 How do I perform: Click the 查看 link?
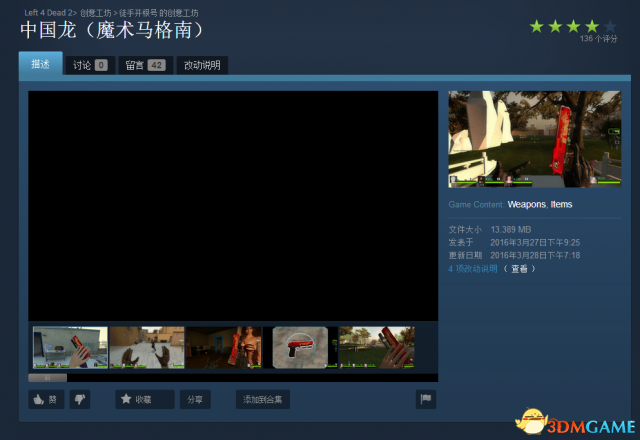[x=519, y=269]
